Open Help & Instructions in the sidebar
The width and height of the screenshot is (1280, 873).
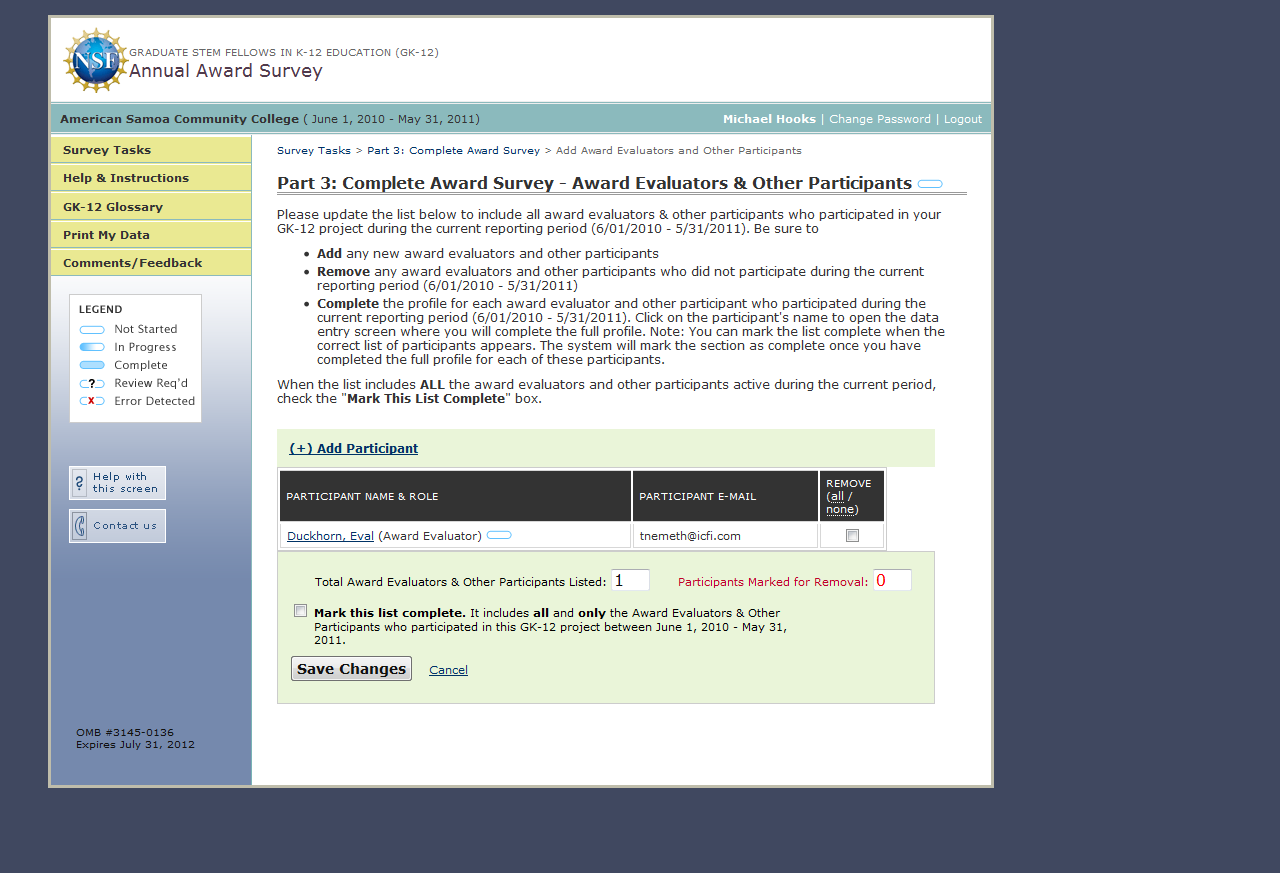click(x=126, y=178)
